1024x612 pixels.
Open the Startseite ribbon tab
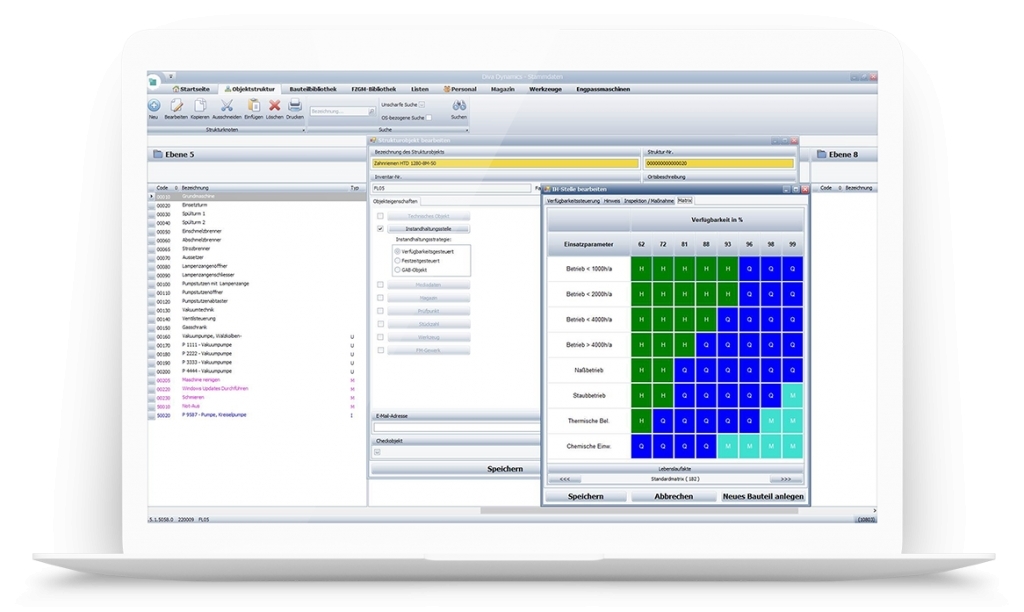coord(191,89)
